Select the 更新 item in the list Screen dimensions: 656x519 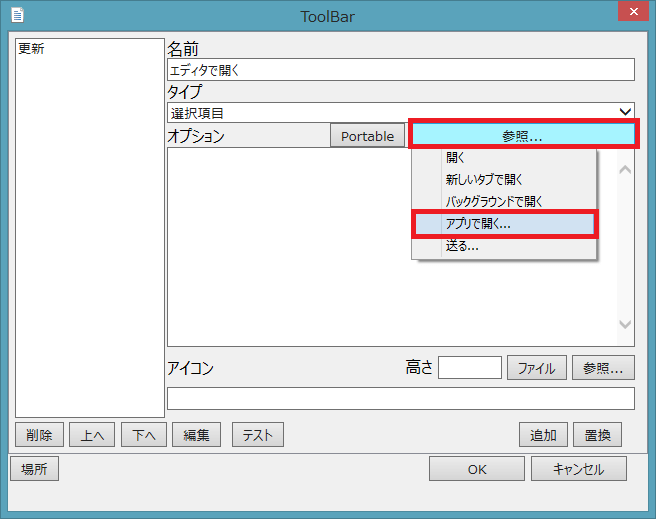[31, 48]
